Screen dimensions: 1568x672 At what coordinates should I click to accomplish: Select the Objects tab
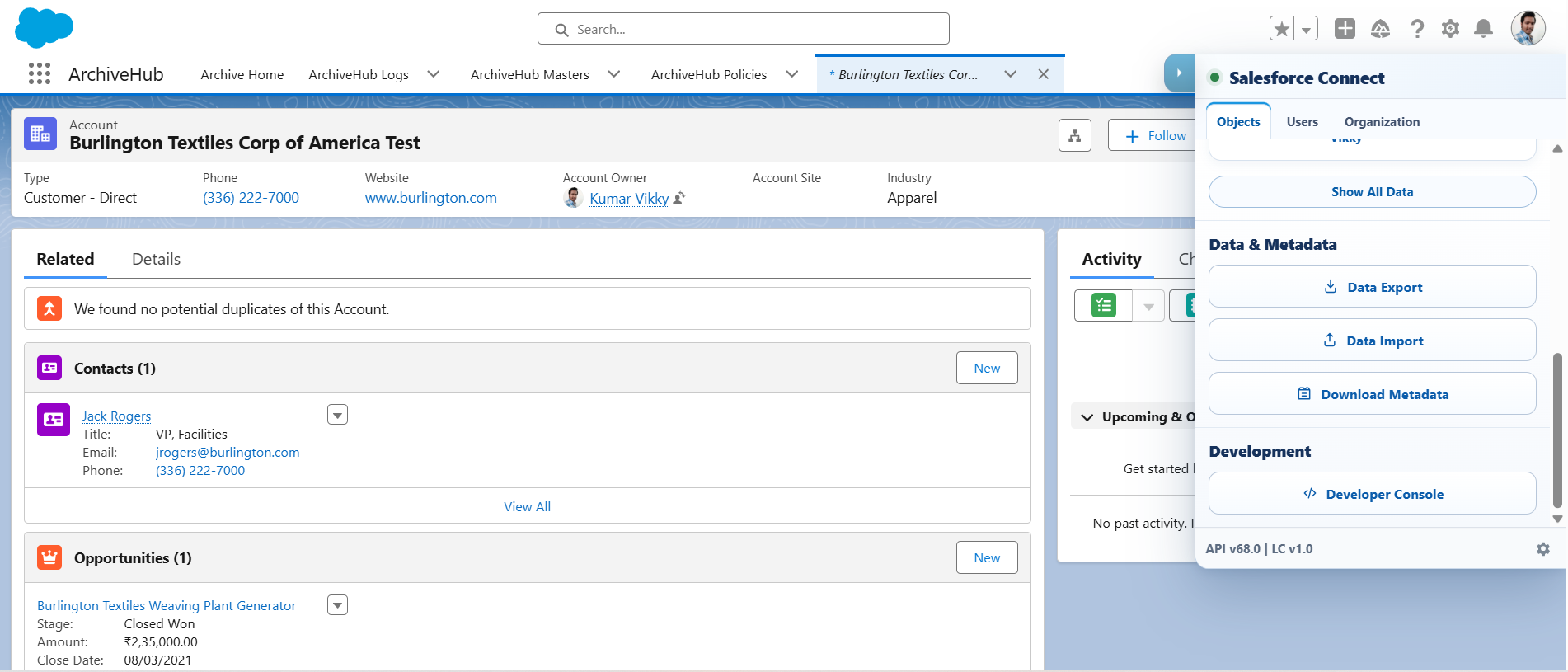1238,122
